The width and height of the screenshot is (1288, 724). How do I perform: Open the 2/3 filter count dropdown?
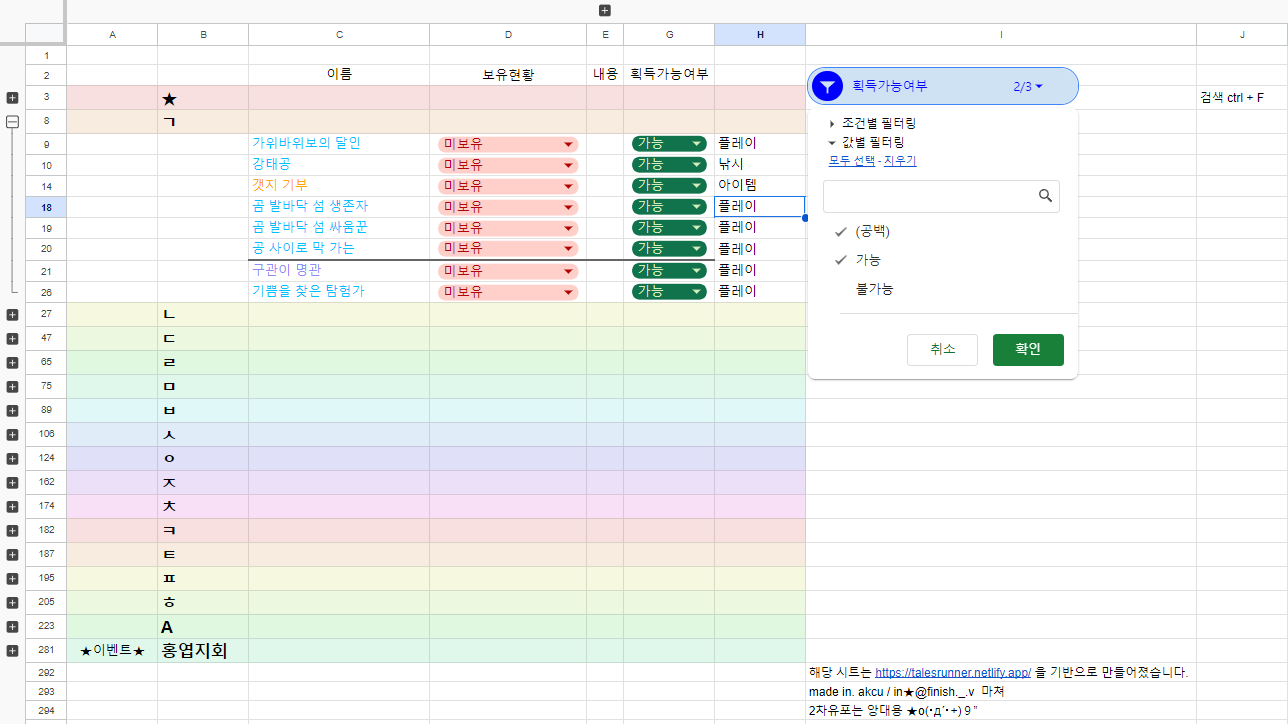pyautogui.click(x=1028, y=87)
